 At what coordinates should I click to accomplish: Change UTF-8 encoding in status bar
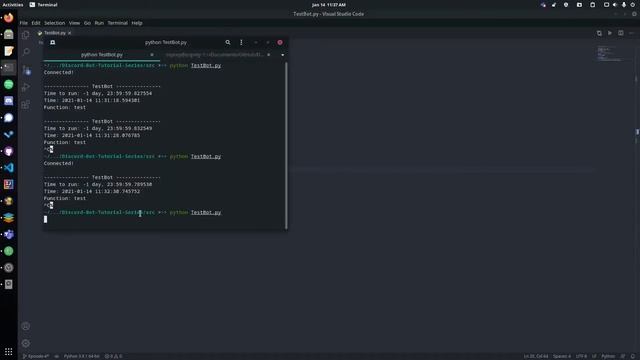581,356
